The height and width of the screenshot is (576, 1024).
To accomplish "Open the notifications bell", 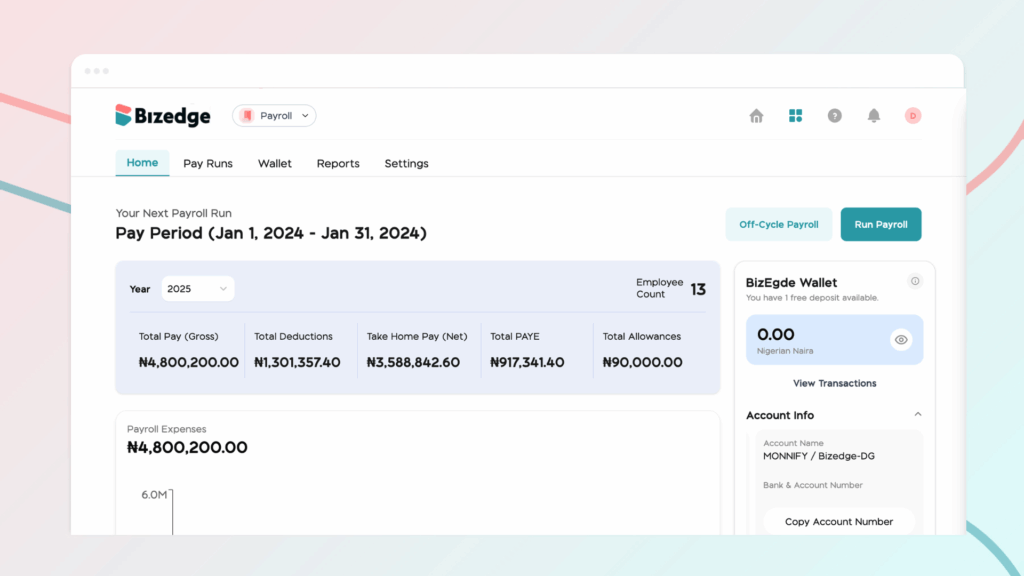I will tap(873, 116).
